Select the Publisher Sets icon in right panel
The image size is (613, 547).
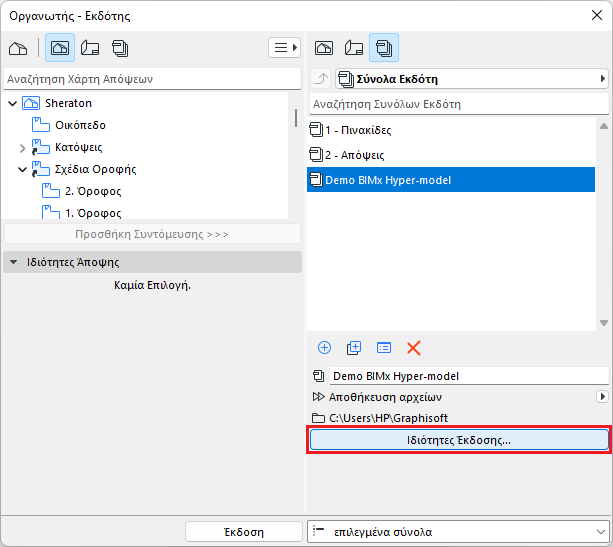click(384, 48)
